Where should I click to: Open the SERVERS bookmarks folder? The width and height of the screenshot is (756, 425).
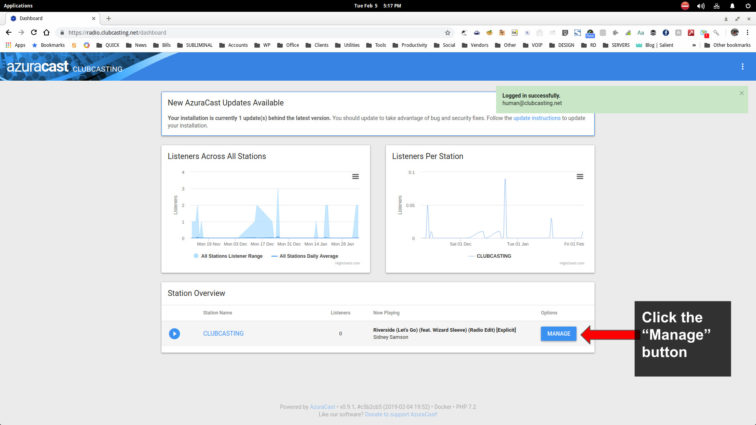pyautogui.click(x=616, y=45)
